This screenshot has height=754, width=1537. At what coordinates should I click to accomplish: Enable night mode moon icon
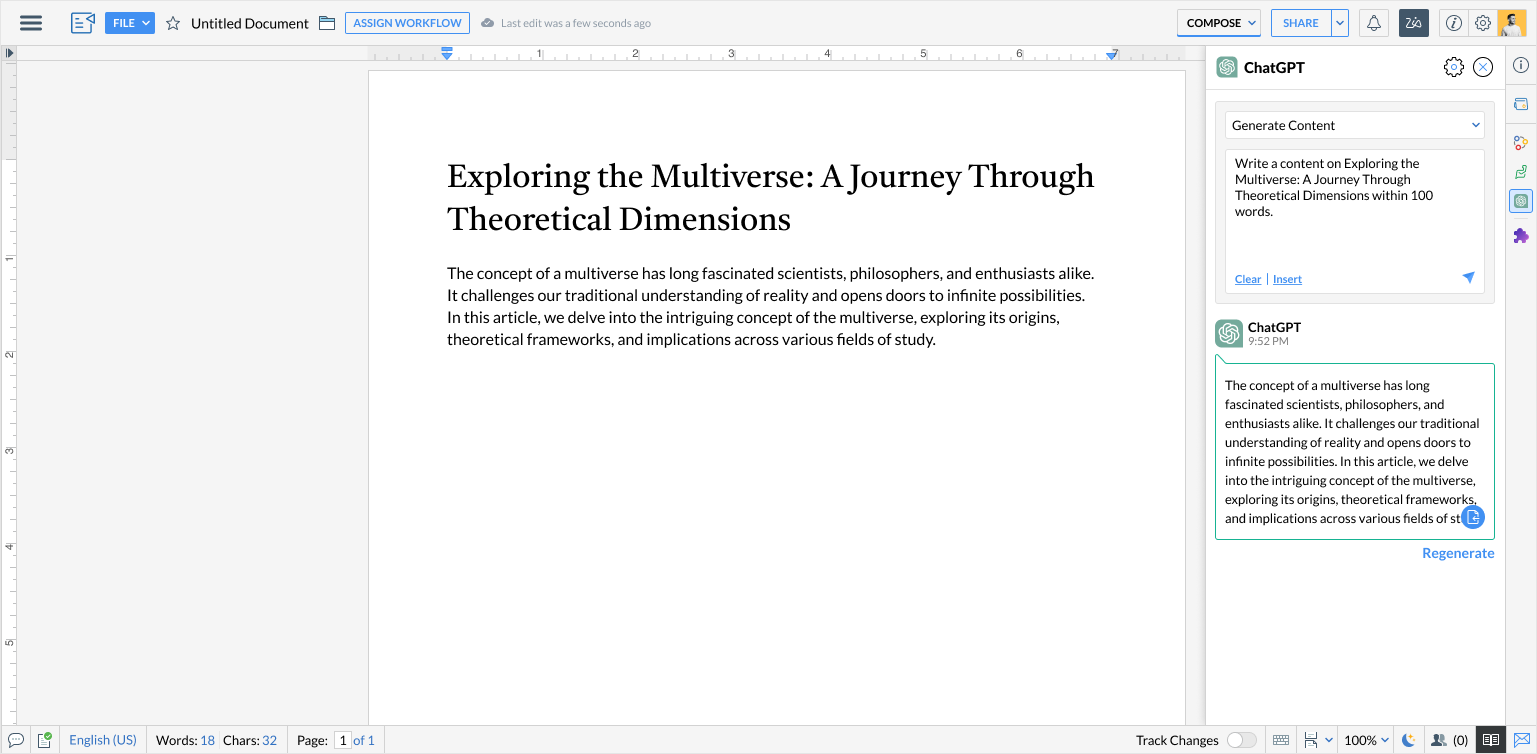click(x=1409, y=740)
